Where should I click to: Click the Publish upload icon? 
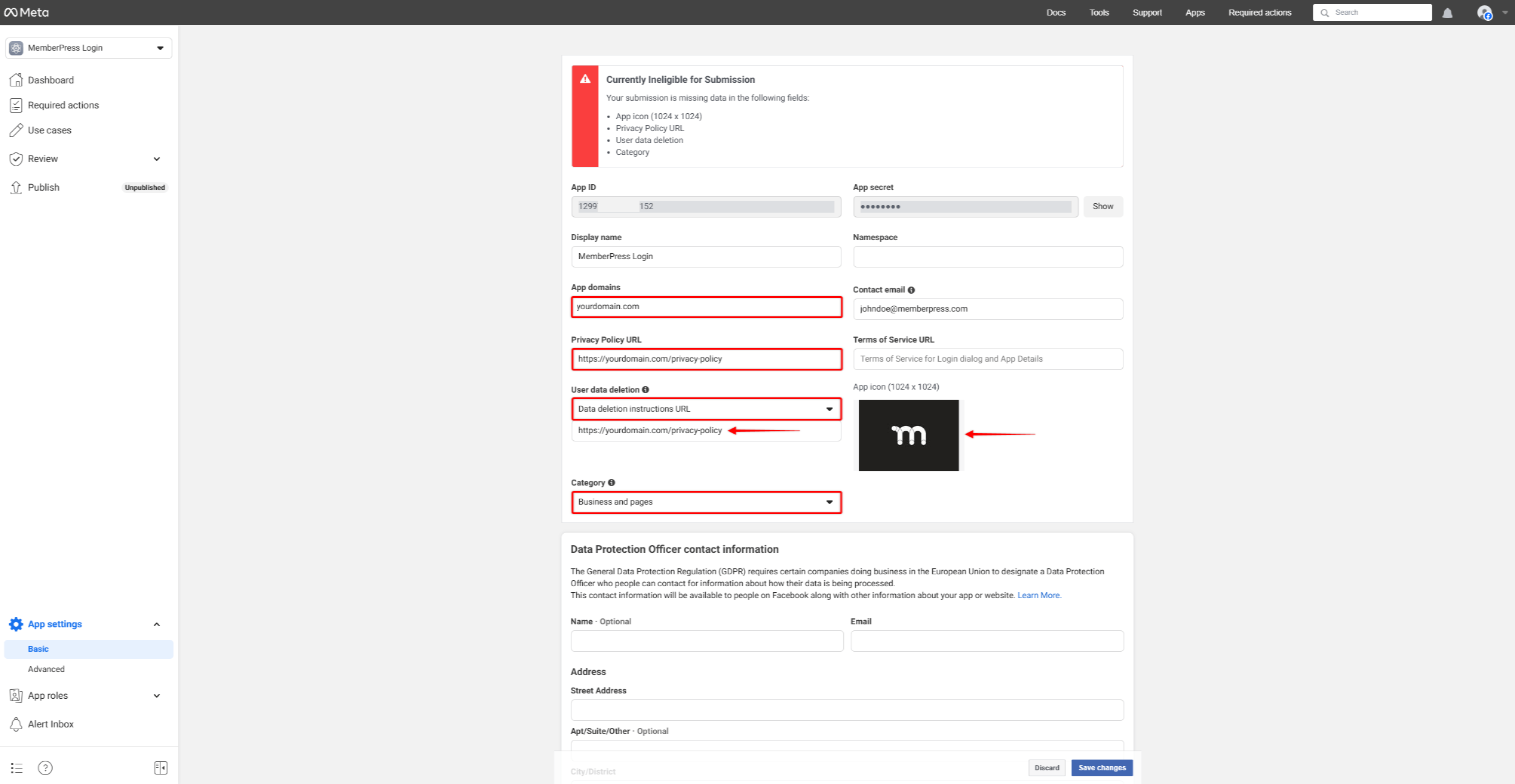[x=16, y=187]
